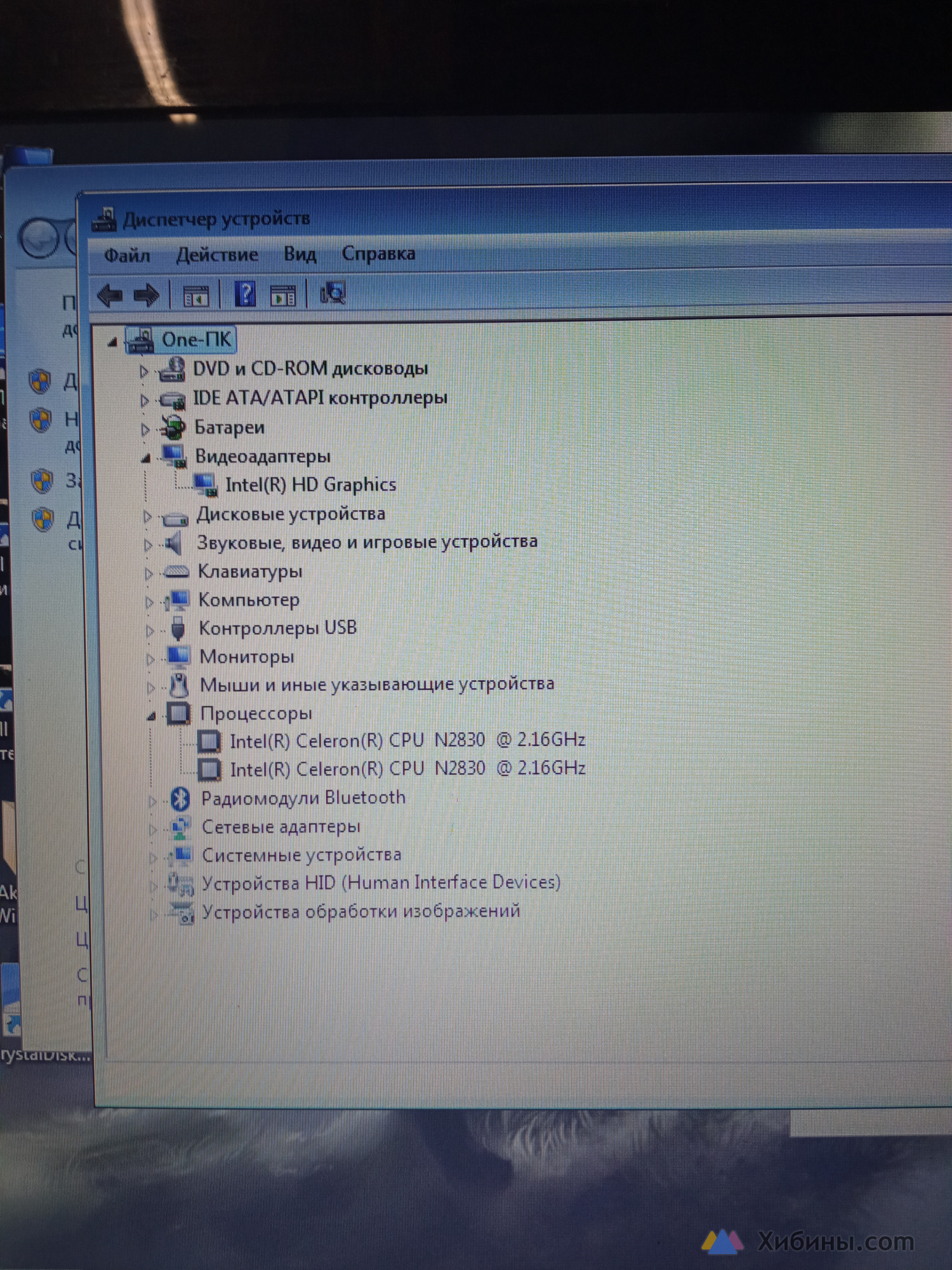Click the Мониторы category icon
This screenshot has width=952, height=1270.
pyautogui.click(x=178, y=657)
